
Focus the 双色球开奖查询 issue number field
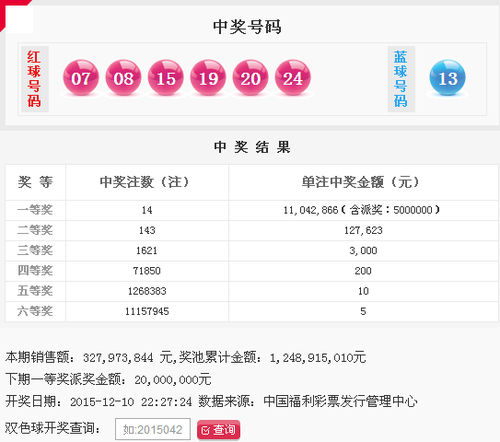153,429
